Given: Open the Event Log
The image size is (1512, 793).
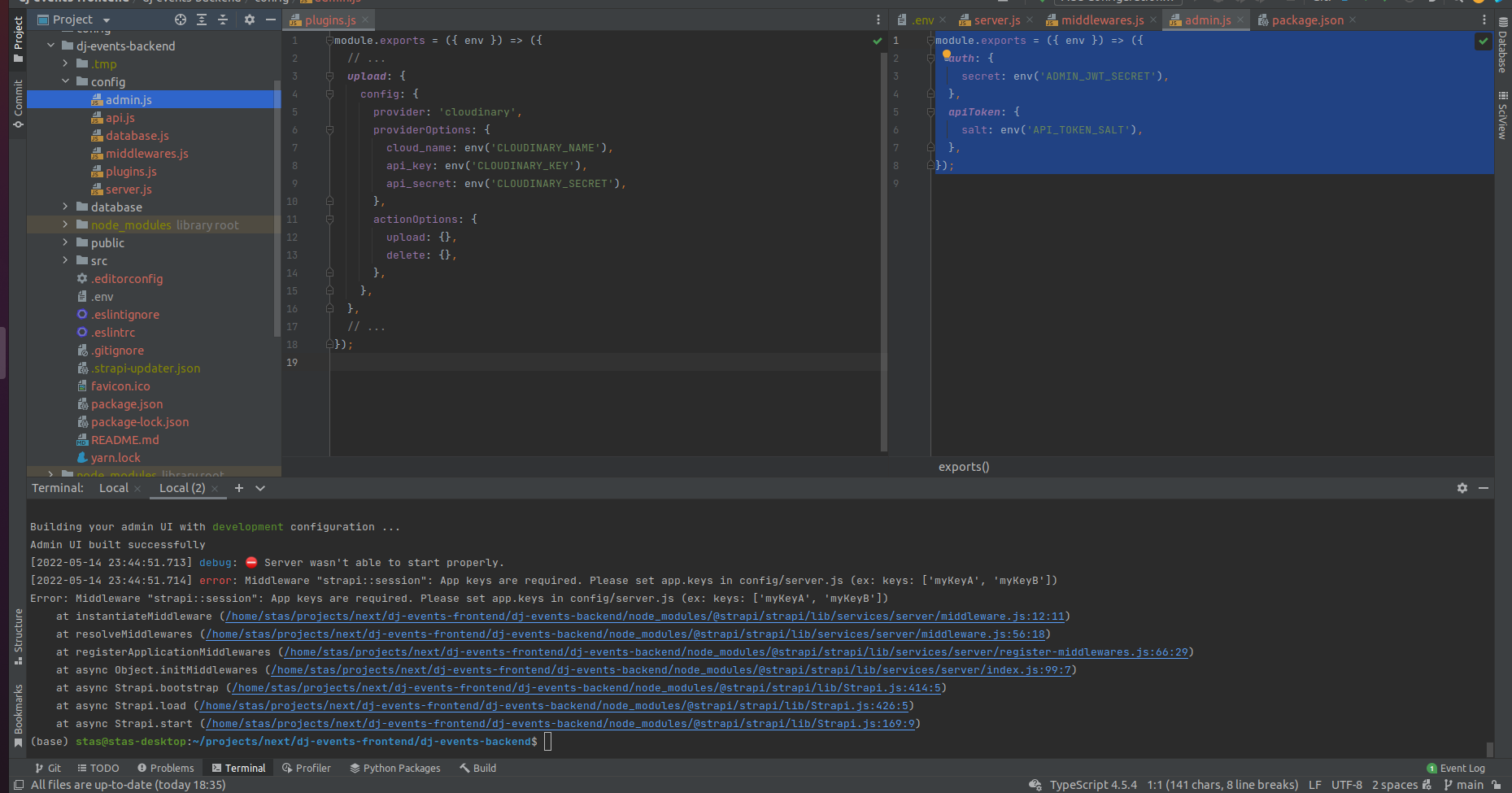Looking at the screenshot, I should [x=1456, y=768].
